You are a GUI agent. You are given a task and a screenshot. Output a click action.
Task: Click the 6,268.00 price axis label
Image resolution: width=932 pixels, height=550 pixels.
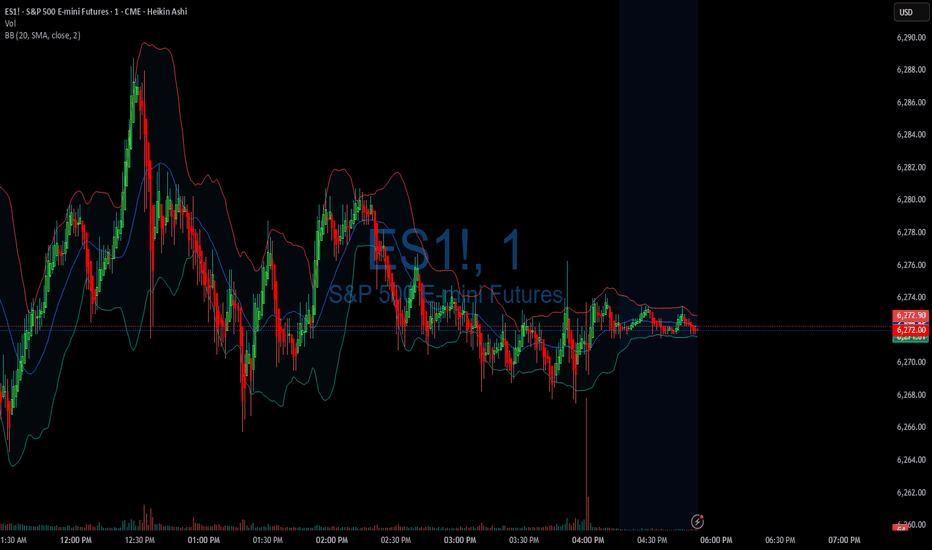pyautogui.click(x=911, y=394)
